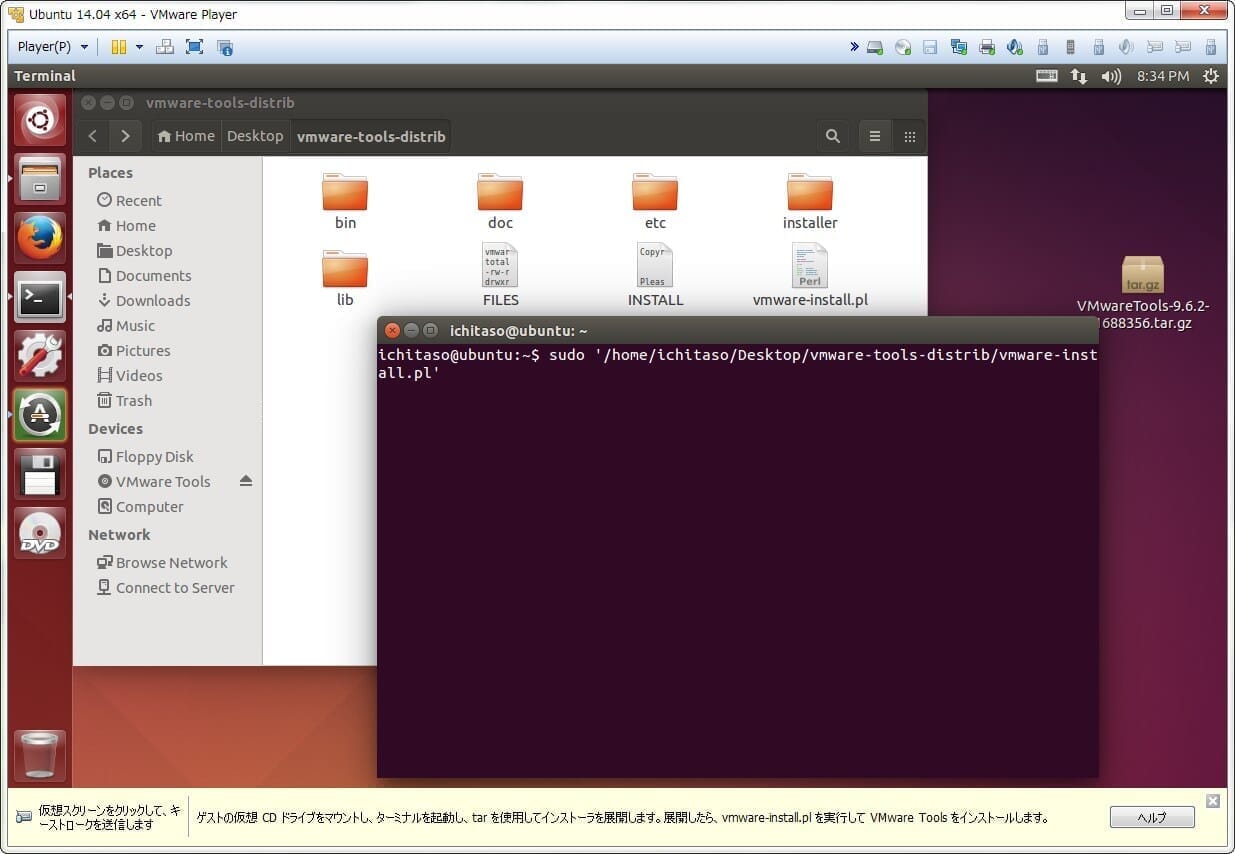Click the ヘルプ help button
The height and width of the screenshot is (854, 1235).
tap(1152, 817)
